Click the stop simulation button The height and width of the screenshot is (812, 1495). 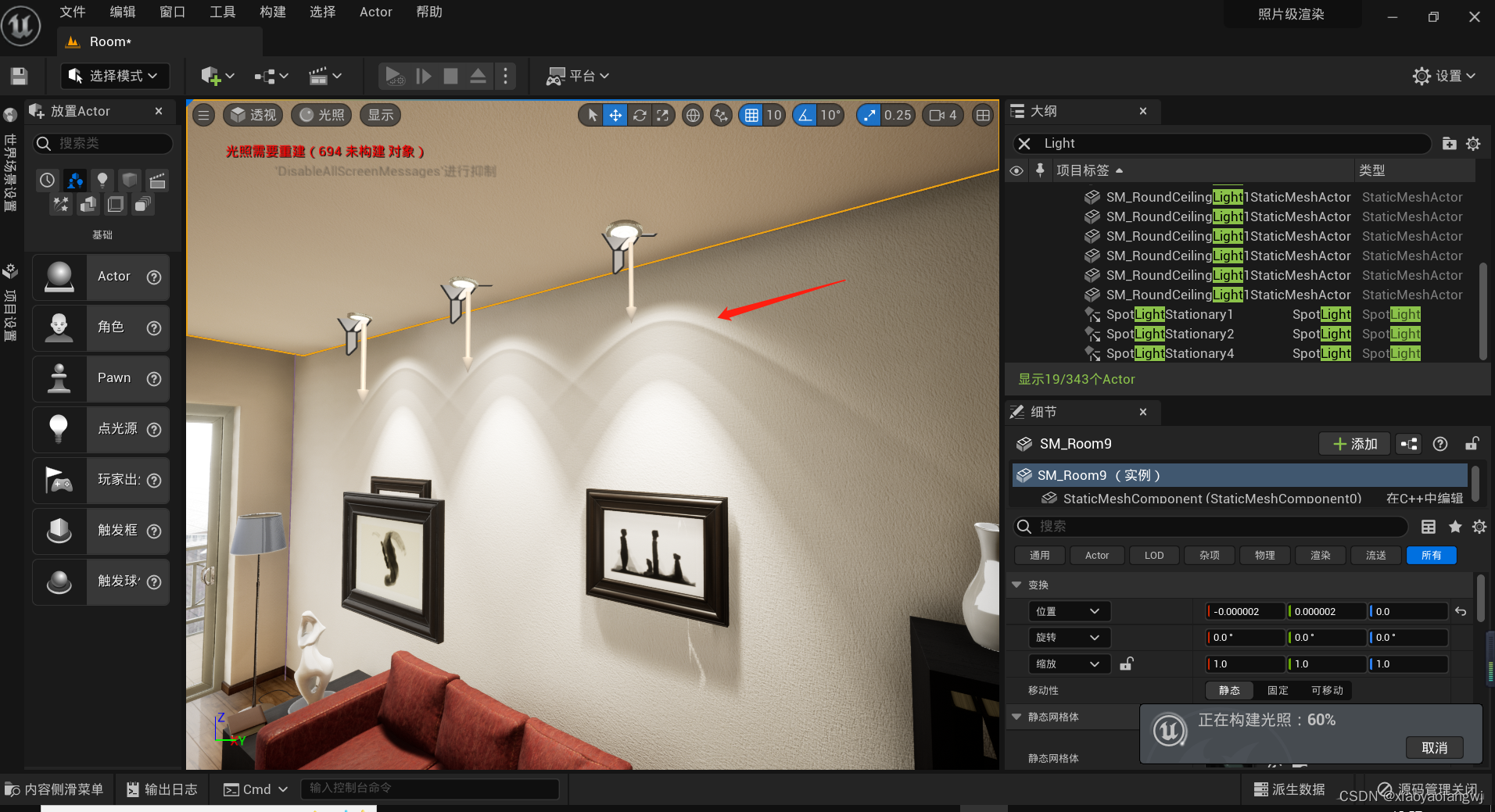tap(450, 76)
